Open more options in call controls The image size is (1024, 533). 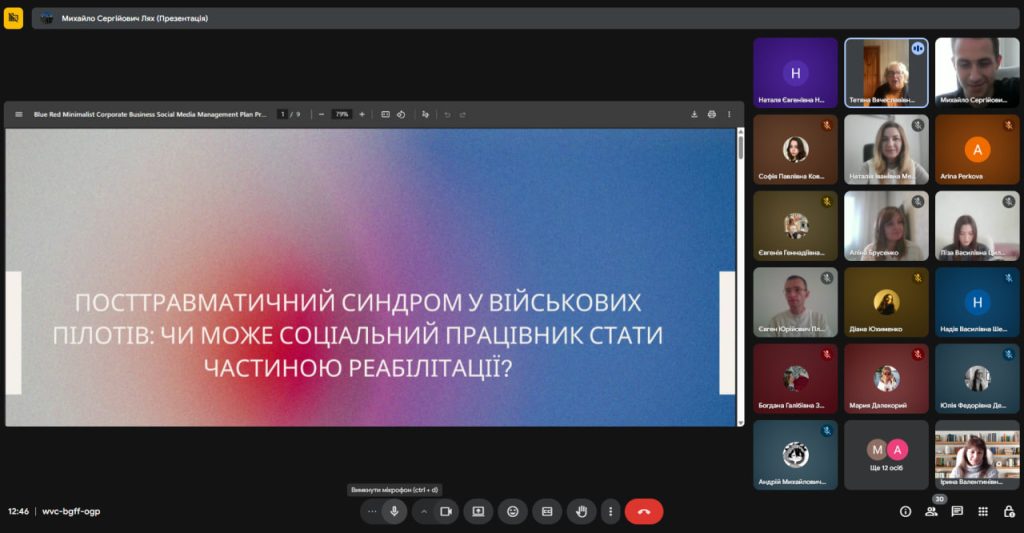(x=610, y=511)
